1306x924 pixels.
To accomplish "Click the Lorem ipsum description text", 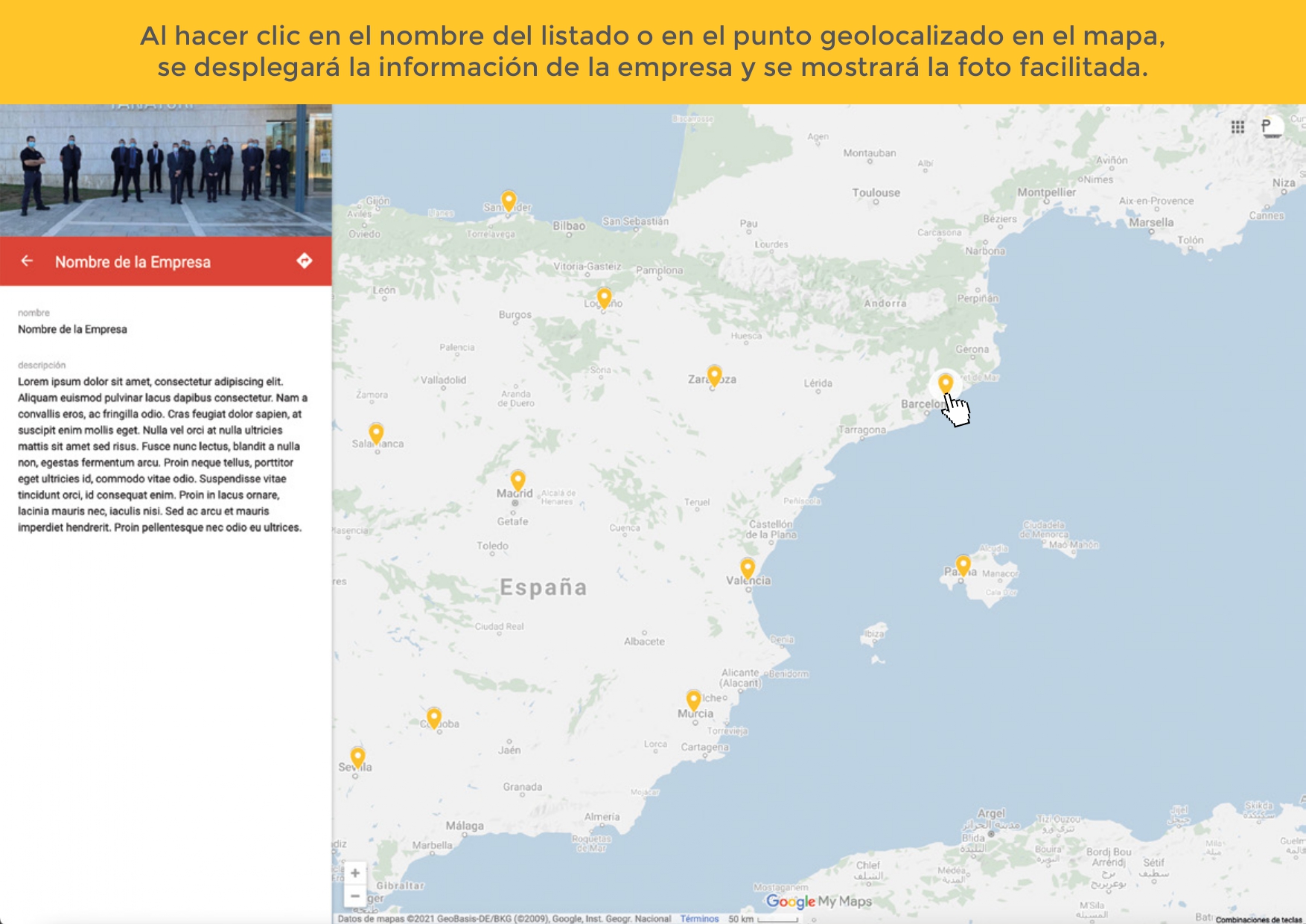I will (162, 454).
